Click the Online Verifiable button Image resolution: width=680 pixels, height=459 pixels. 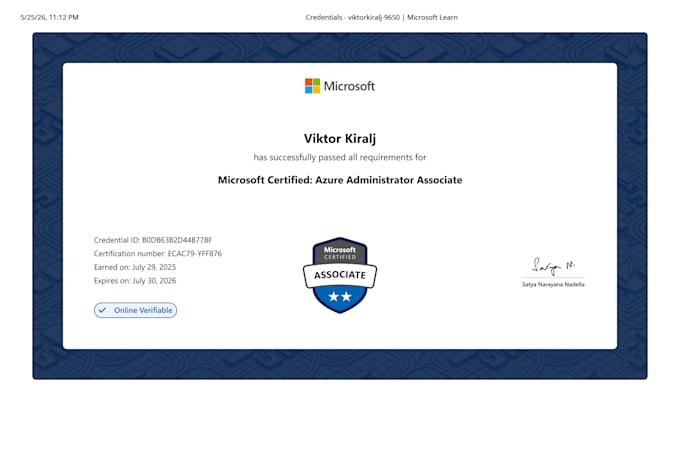point(135,310)
